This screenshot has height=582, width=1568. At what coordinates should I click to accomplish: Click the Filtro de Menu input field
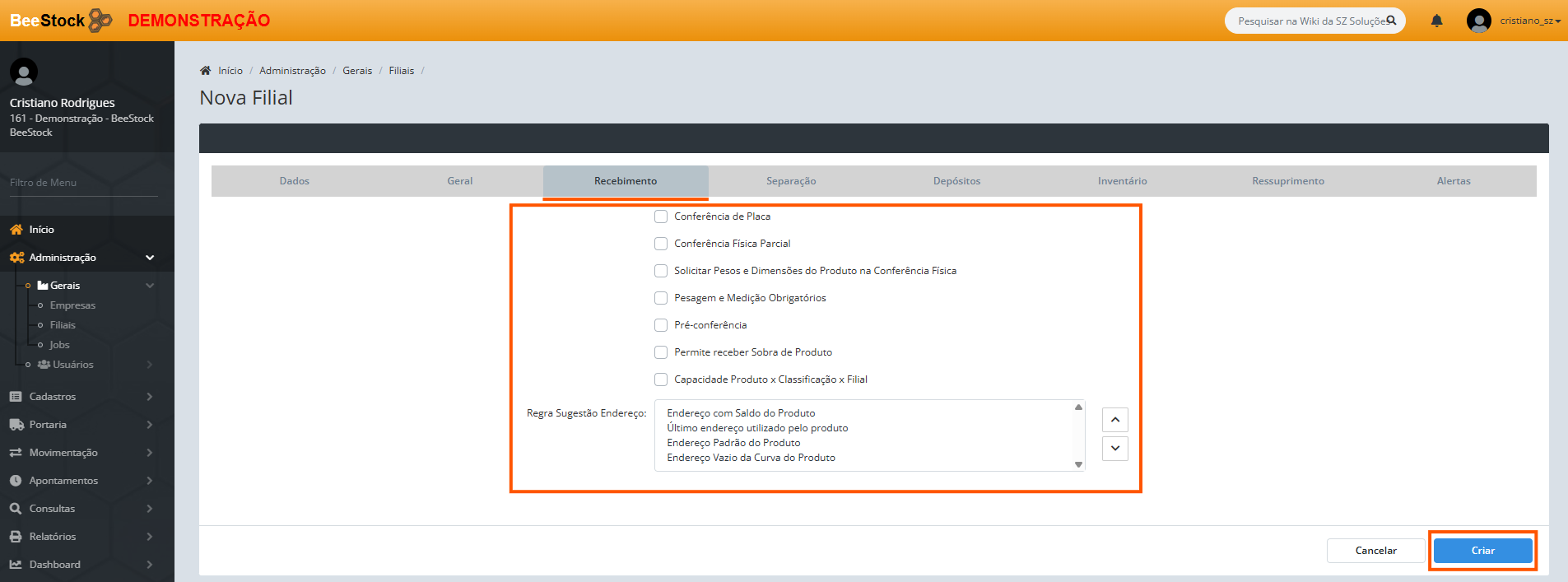82,183
